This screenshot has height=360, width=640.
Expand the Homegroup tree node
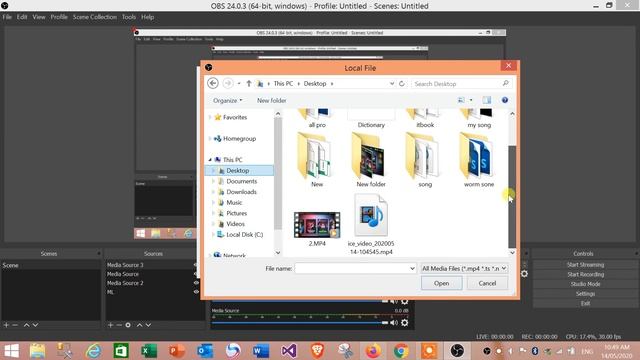[210, 138]
